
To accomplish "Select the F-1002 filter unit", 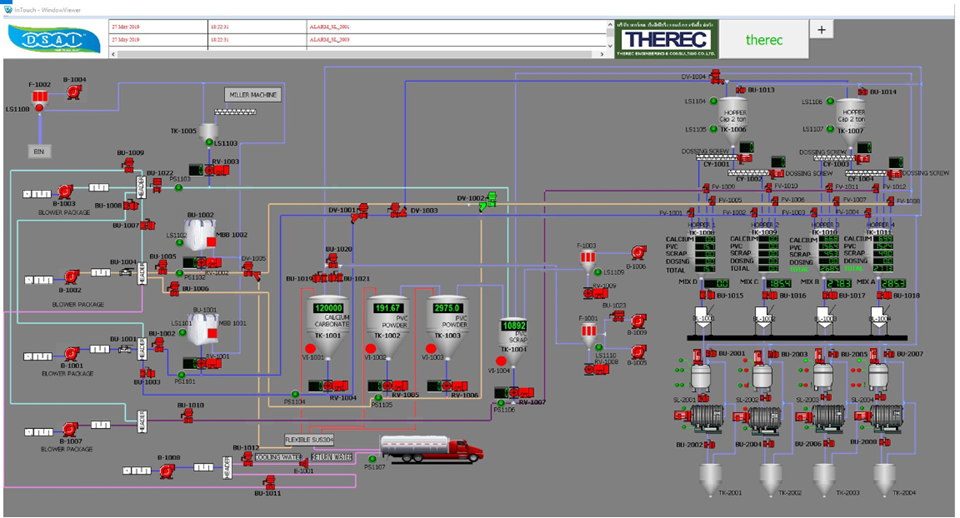I will [x=40, y=97].
